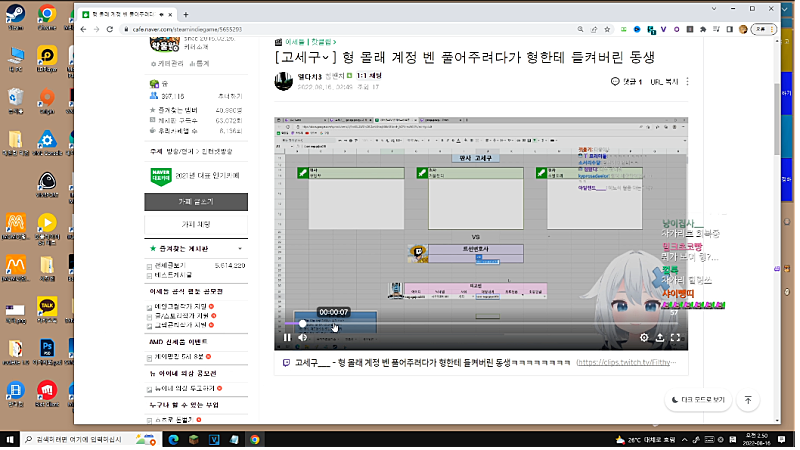The image size is (800, 450).
Task: Click the purple circle extension icon
Action: click(677, 30)
